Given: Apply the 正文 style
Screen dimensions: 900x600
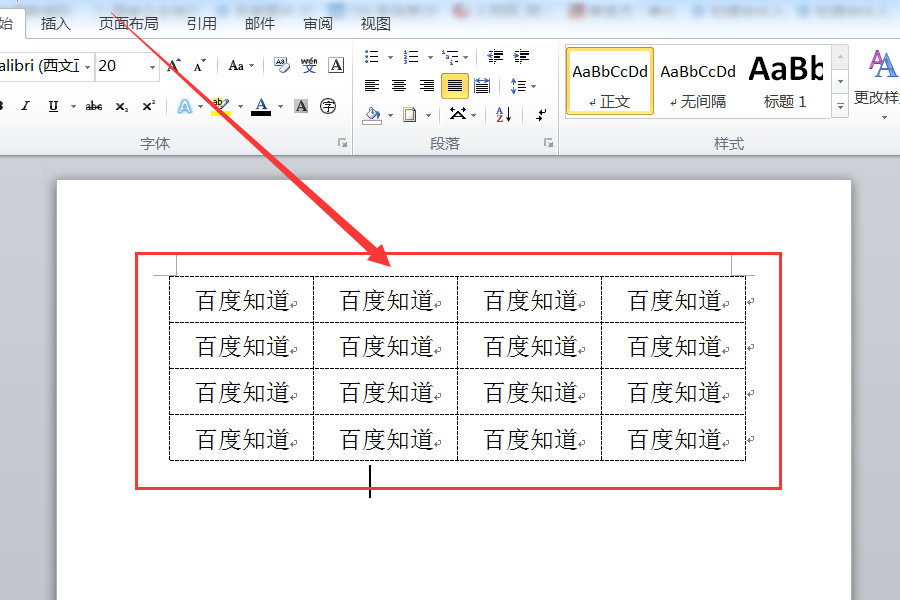Looking at the screenshot, I should (x=610, y=82).
